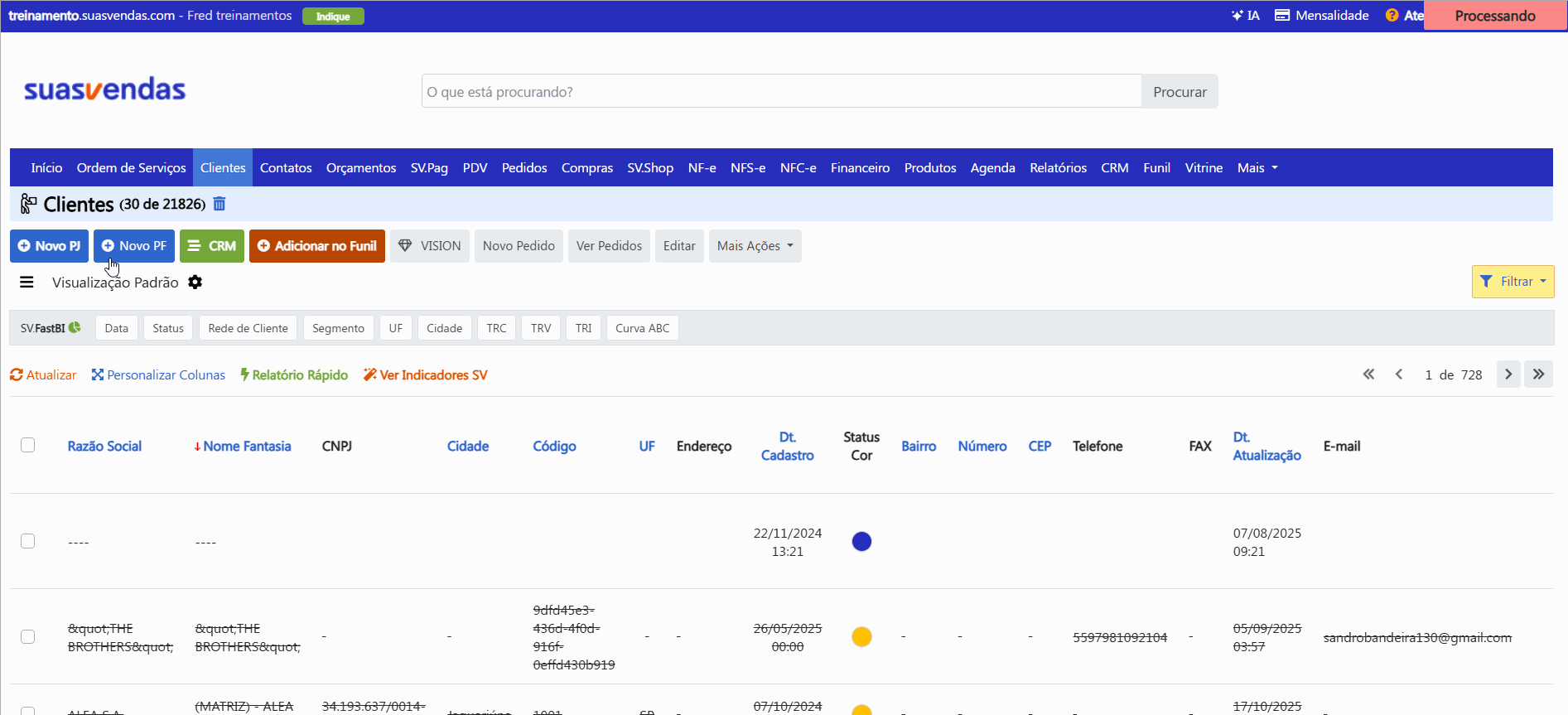Open Mensalidade card icon in top bar

(x=1282, y=16)
